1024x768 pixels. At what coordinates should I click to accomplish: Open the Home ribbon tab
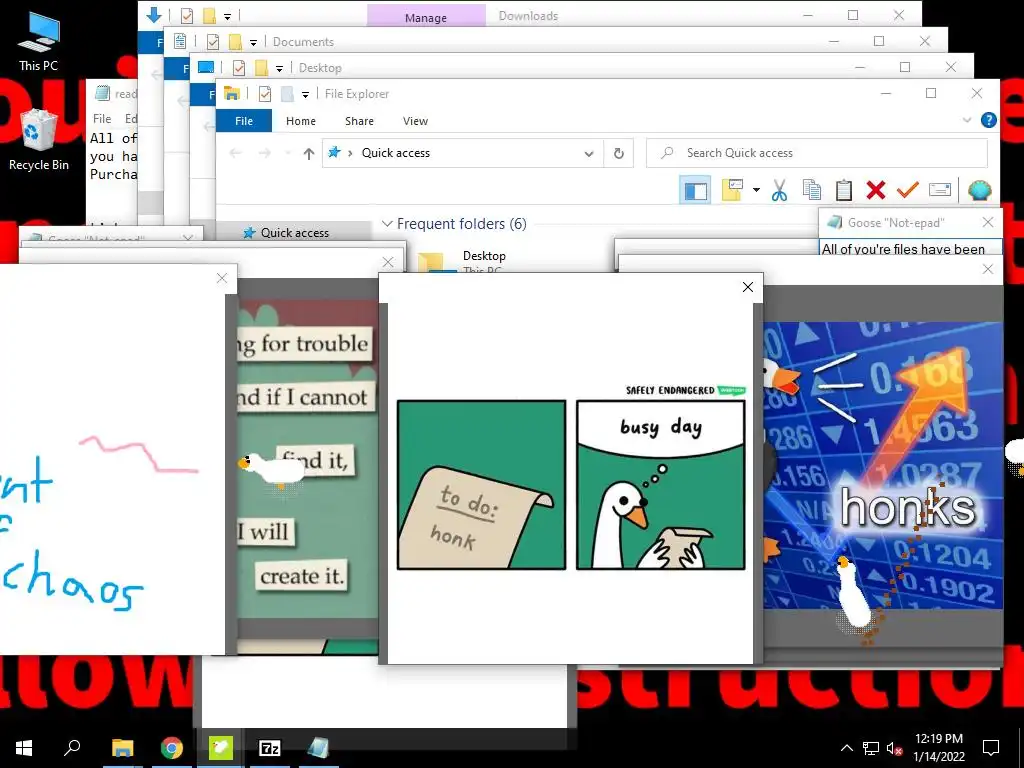(x=300, y=121)
